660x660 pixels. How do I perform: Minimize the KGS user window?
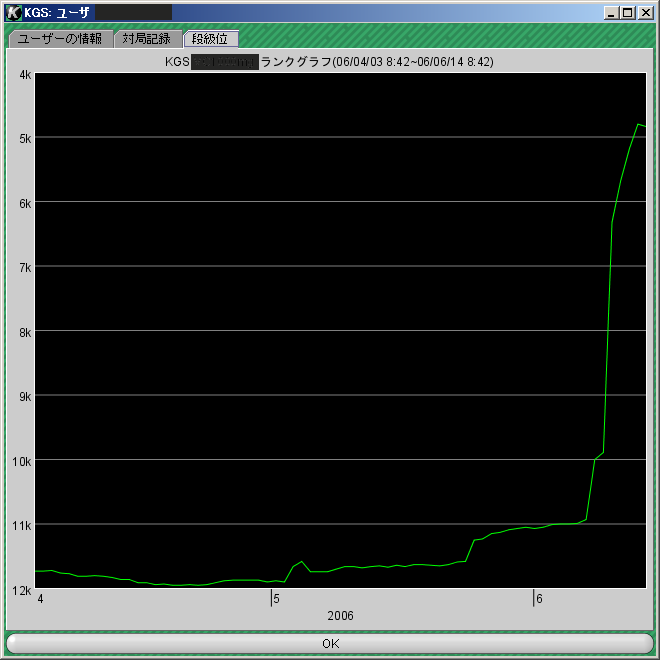tap(612, 12)
